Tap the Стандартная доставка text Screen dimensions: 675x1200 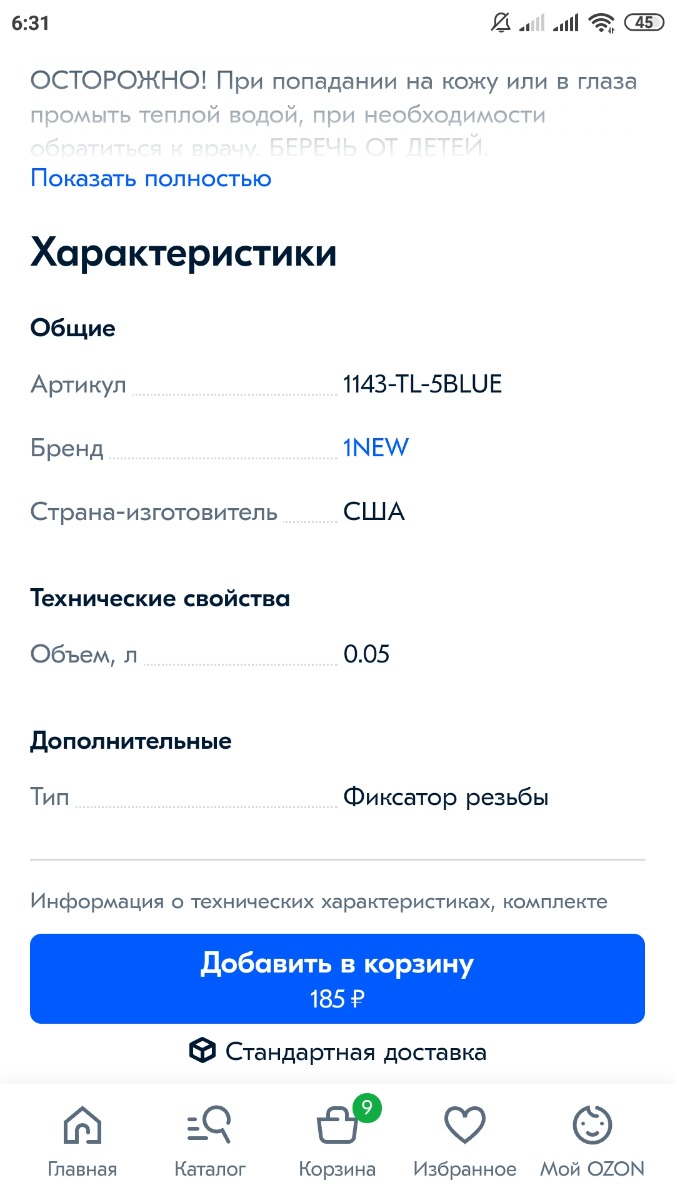tap(356, 1052)
